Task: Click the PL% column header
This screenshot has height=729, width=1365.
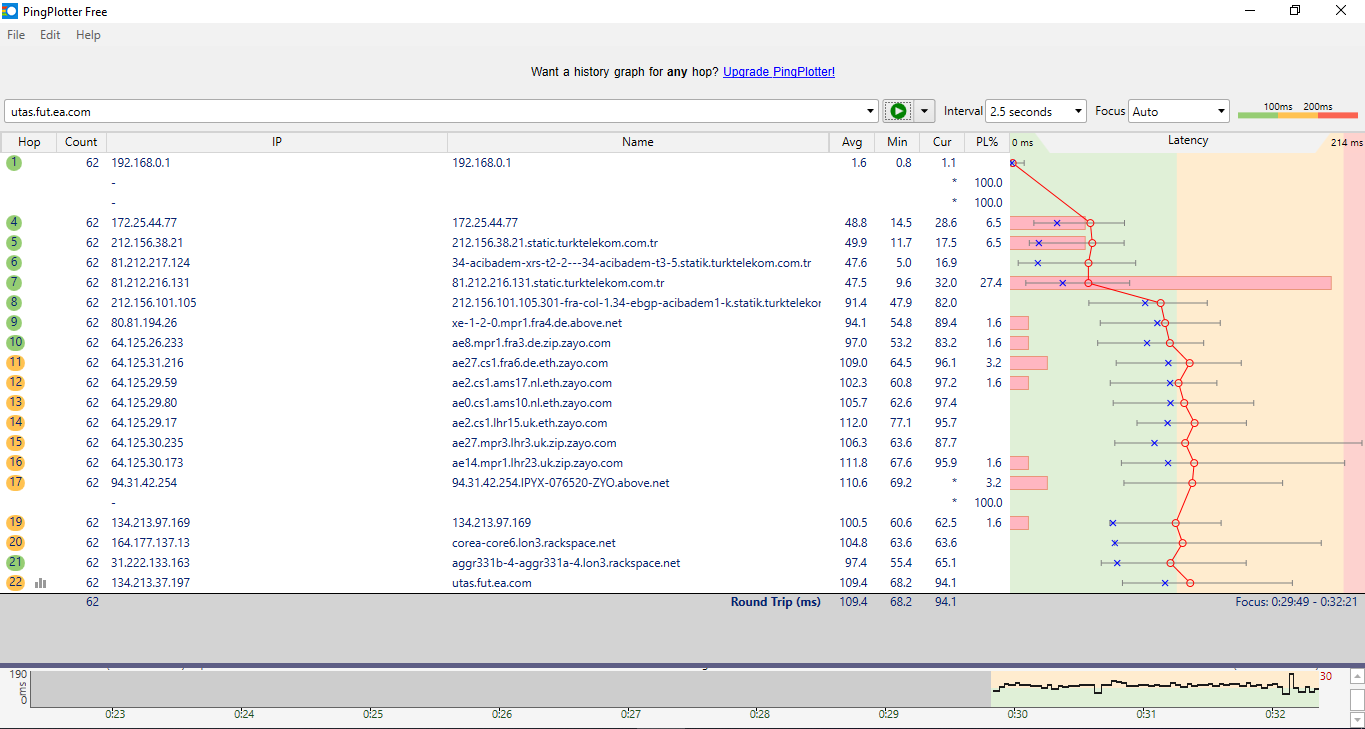Action: pos(987,142)
